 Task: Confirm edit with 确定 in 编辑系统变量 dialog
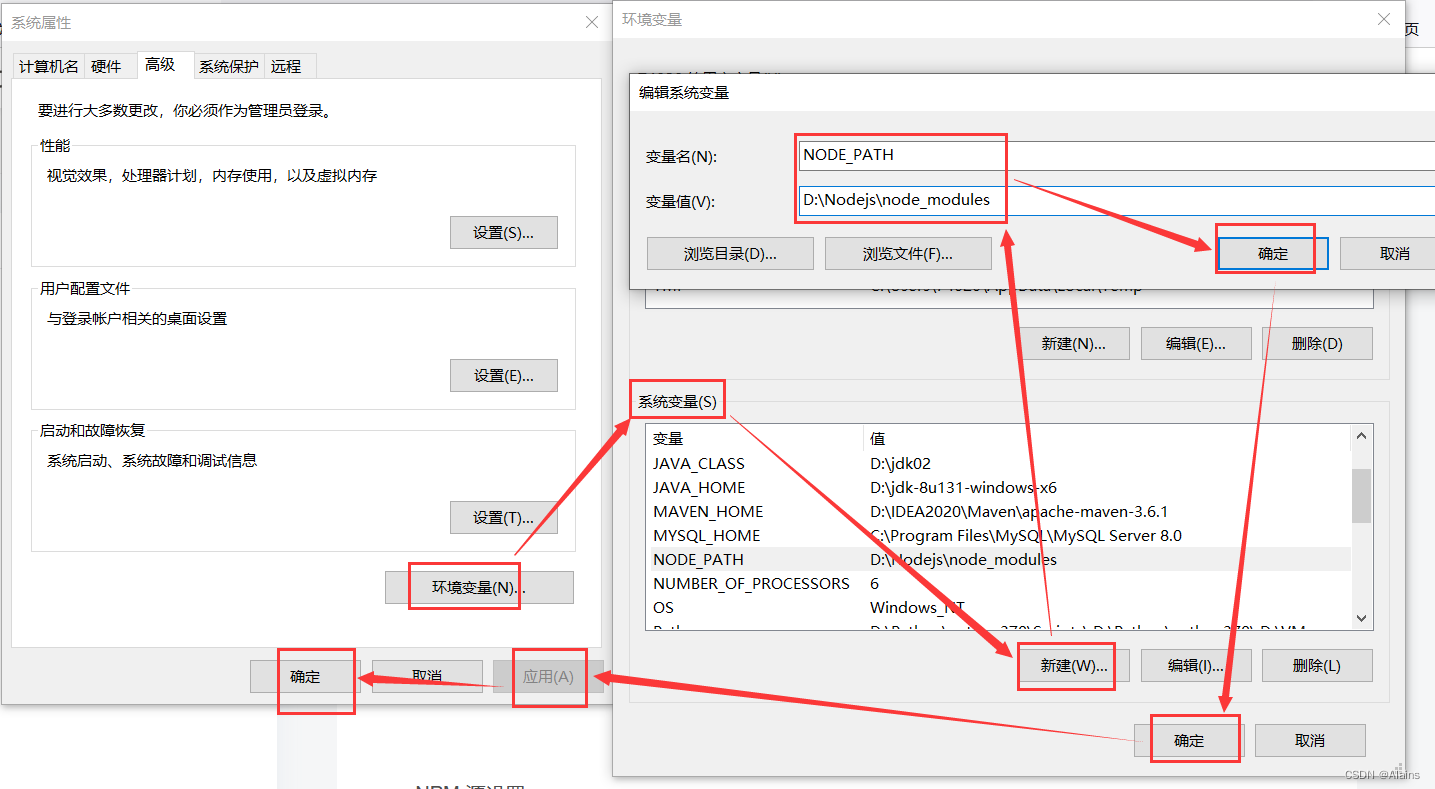click(x=1270, y=252)
